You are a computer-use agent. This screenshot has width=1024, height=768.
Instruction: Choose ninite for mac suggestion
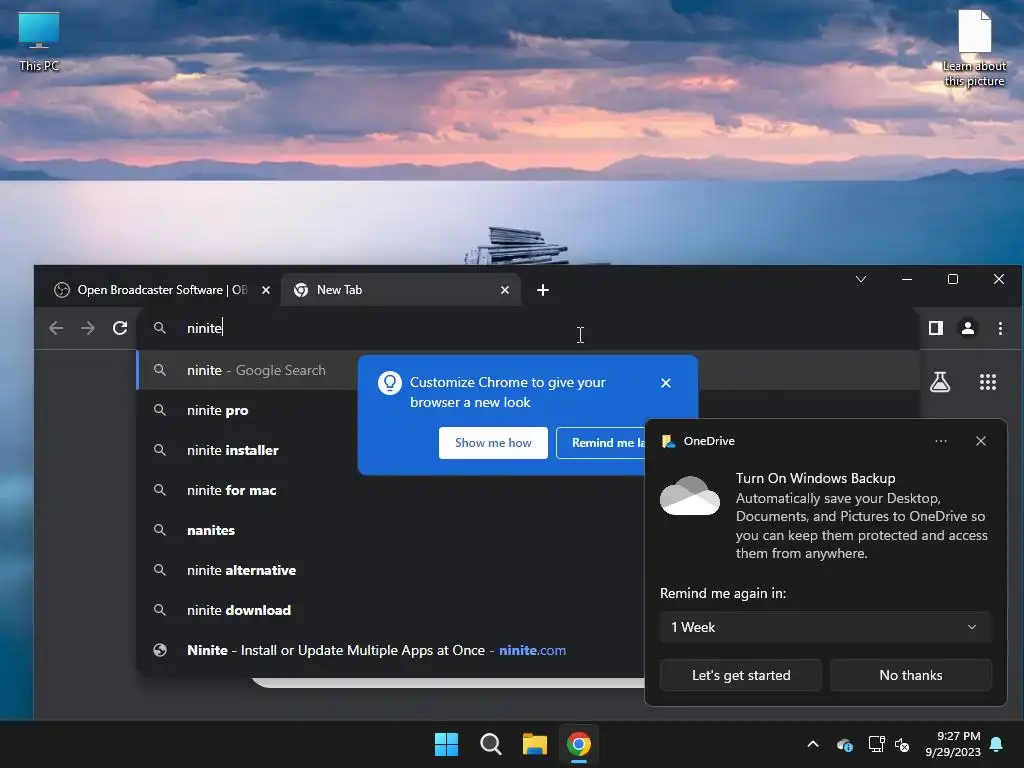[392, 490]
